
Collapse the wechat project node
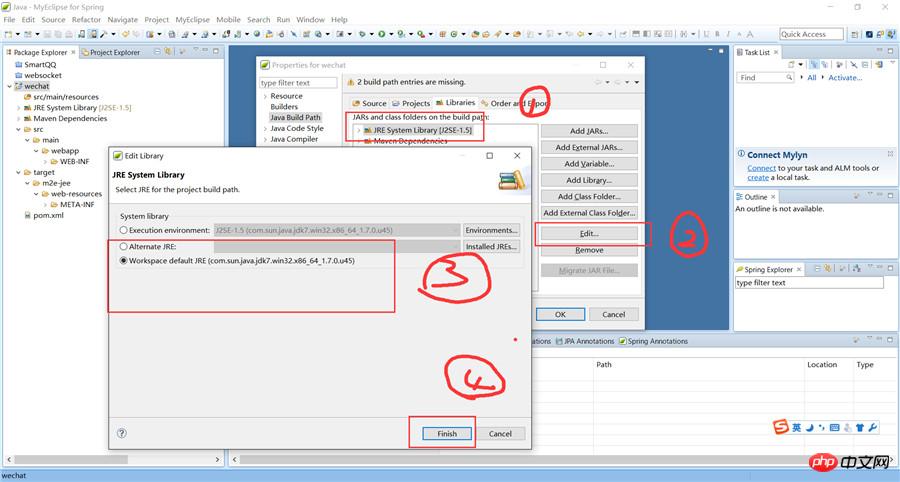pyautogui.click(x=9, y=86)
